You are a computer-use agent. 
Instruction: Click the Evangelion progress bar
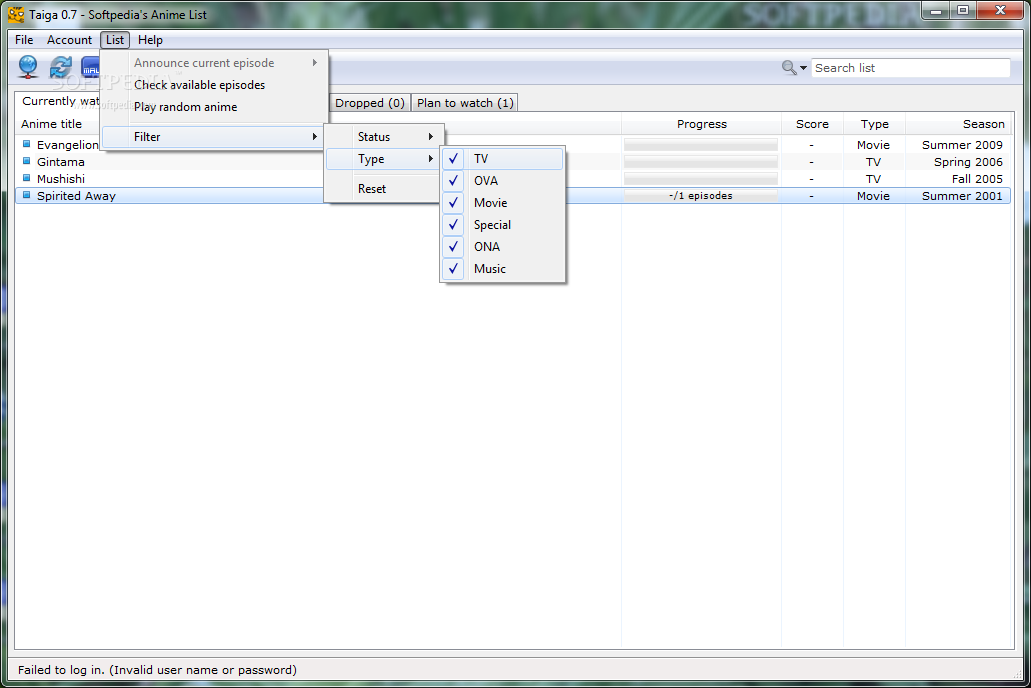[x=701, y=145]
